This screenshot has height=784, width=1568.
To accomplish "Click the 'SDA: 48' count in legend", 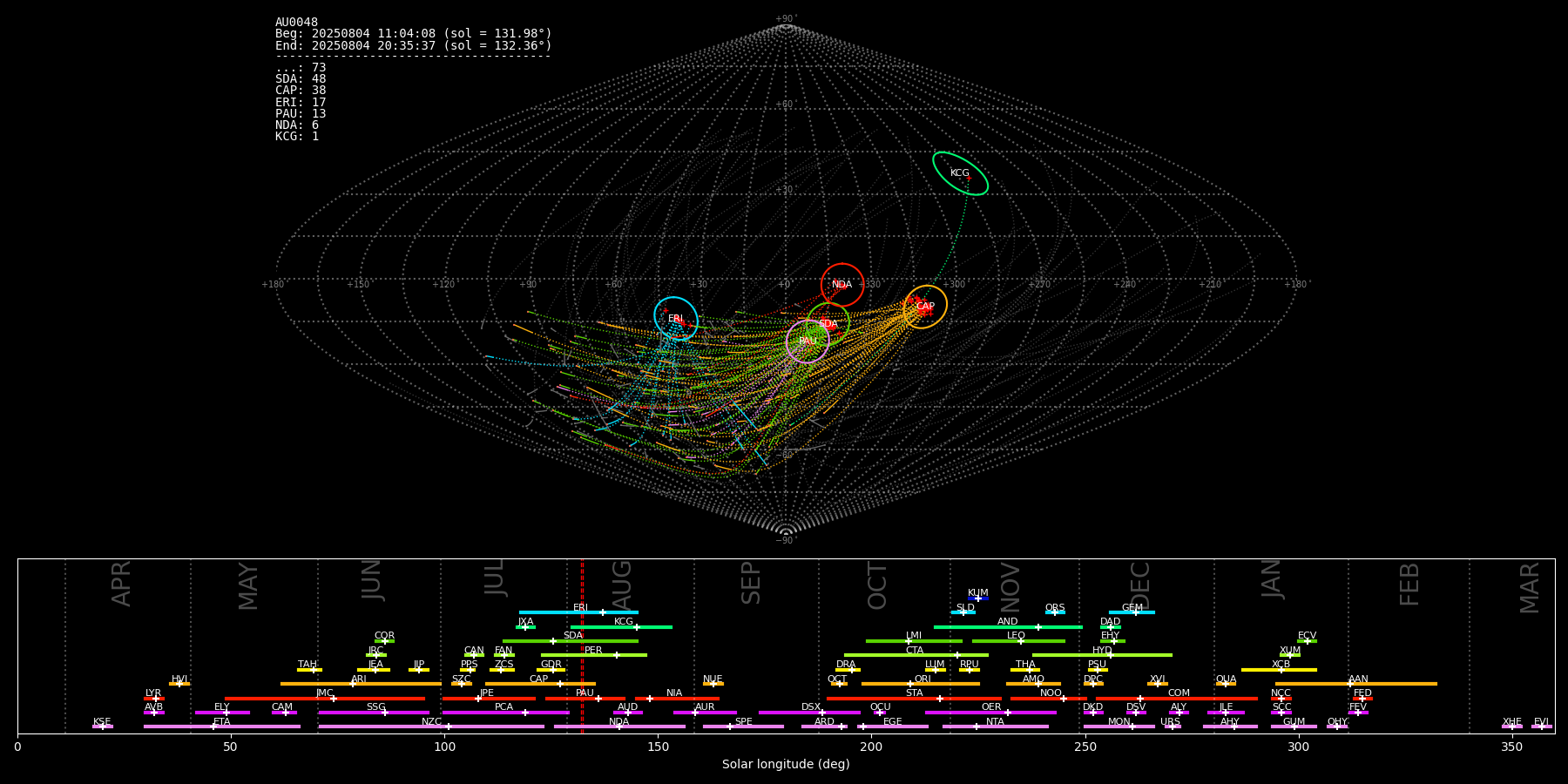I will pos(301,79).
